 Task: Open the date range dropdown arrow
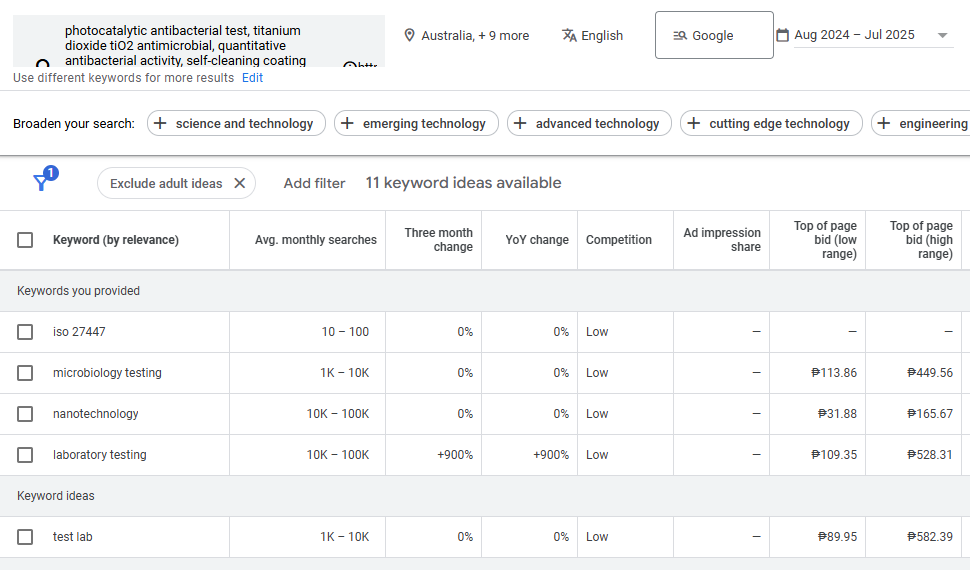(942, 36)
